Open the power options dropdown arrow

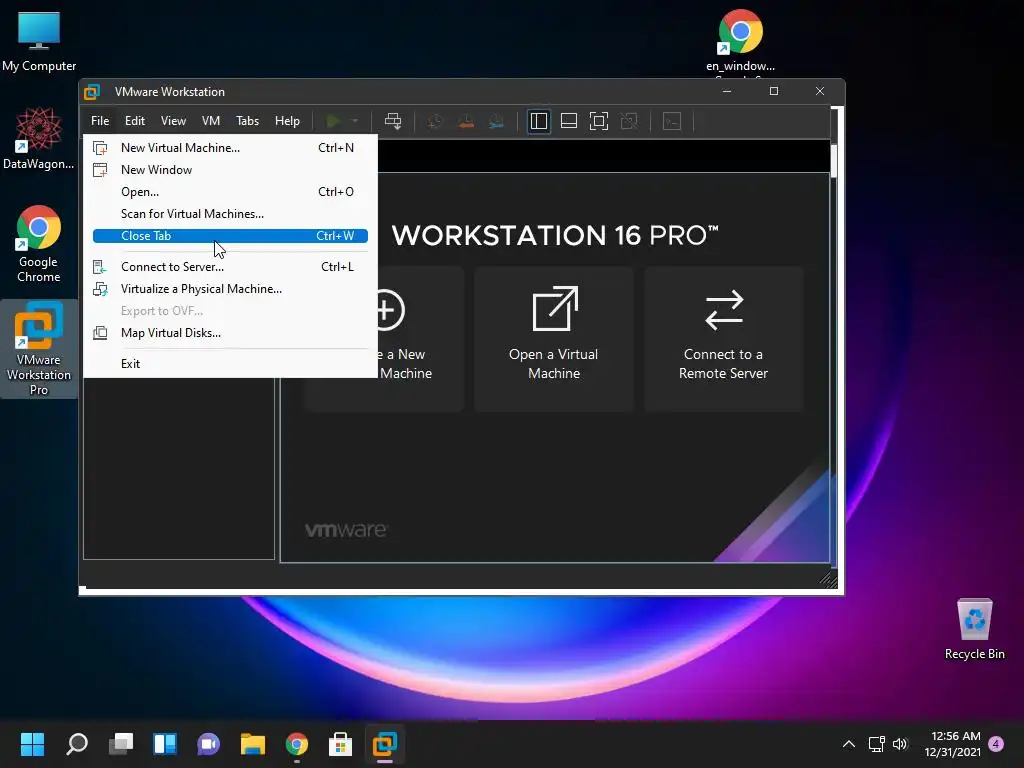[x=355, y=121]
